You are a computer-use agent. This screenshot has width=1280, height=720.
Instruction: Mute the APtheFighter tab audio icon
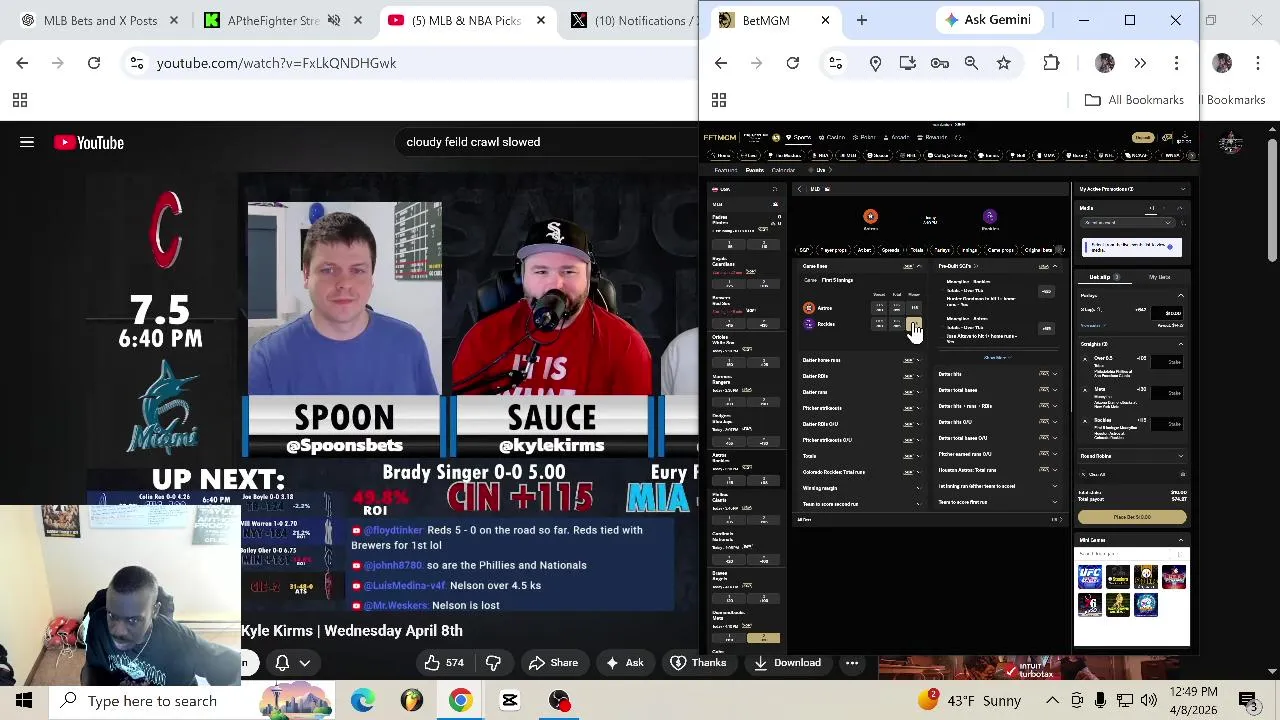[x=334, y=20]
